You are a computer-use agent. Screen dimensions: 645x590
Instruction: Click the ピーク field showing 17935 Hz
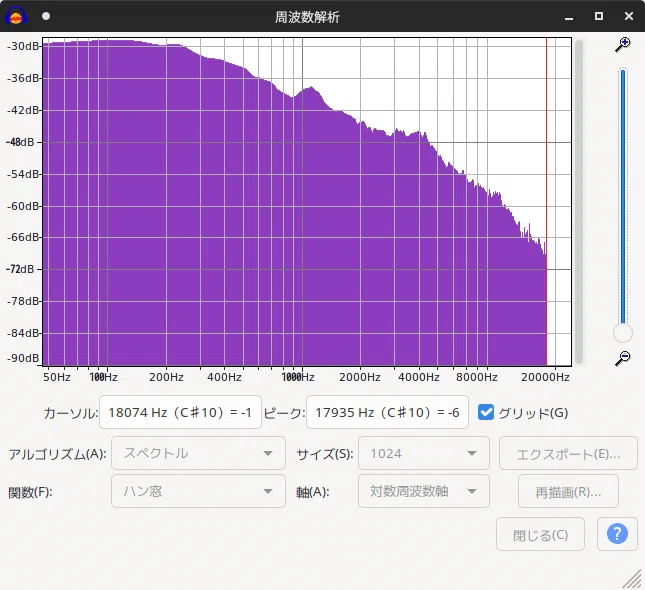point(387,412)
